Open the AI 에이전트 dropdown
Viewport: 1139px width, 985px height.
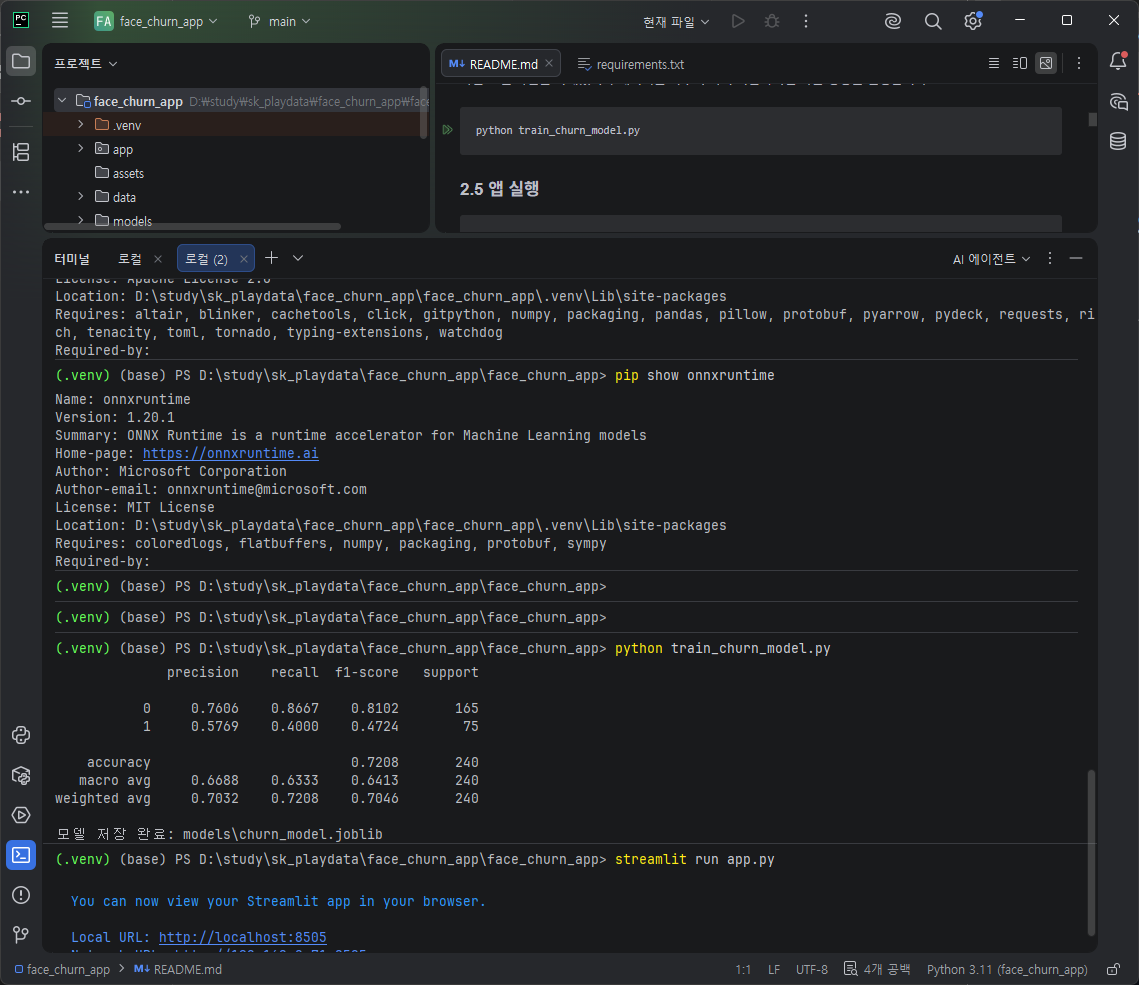coord(991,259)
